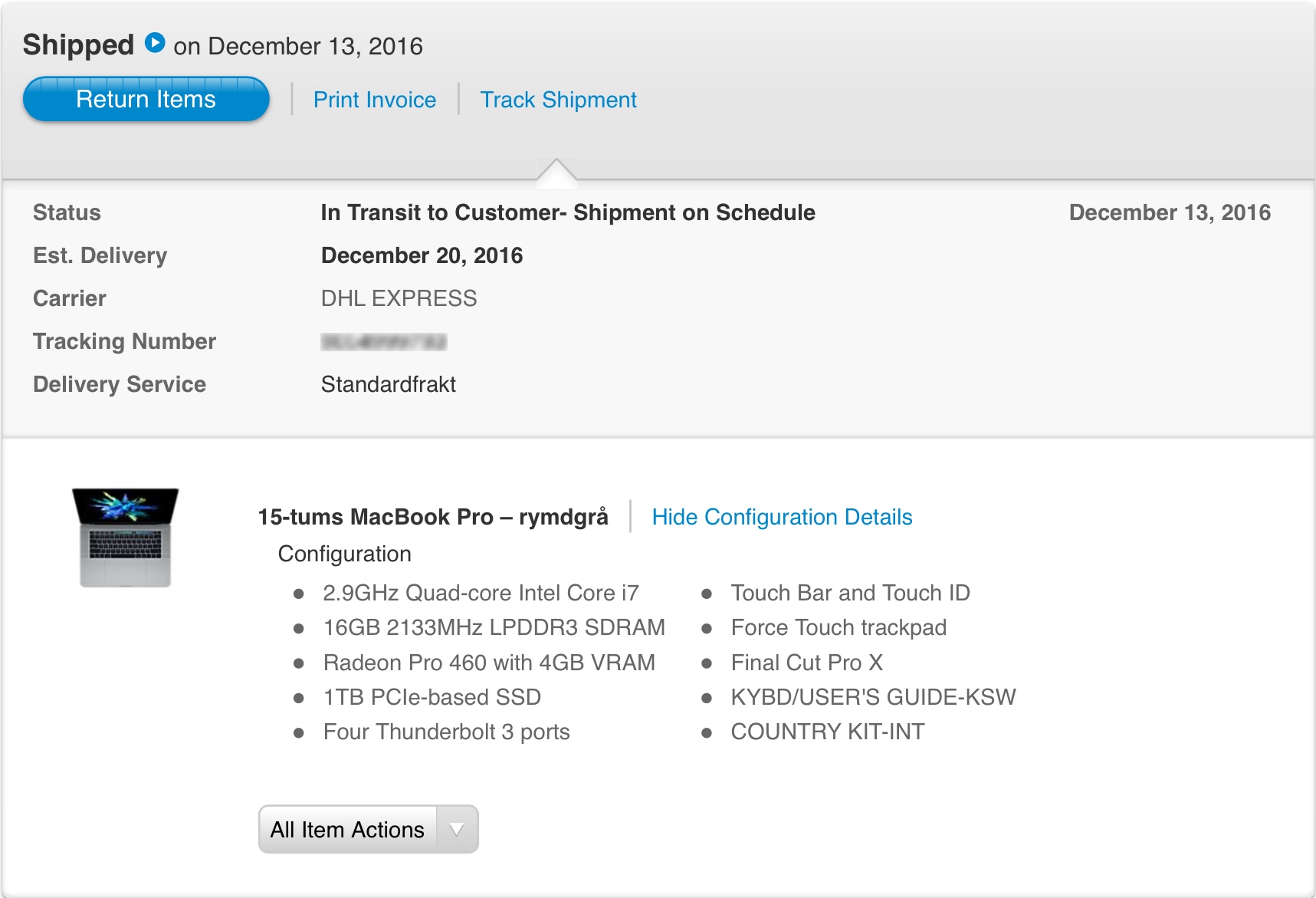The height and width of the screenshot is (898, 1316).
Task: Click the status date on the right
Action: click(1170, 212)
